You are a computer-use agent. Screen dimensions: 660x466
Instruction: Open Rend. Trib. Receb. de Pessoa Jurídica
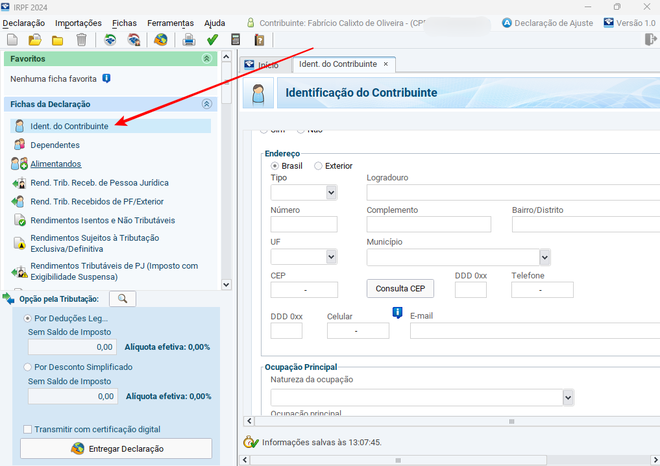click(x=99, y=183)
